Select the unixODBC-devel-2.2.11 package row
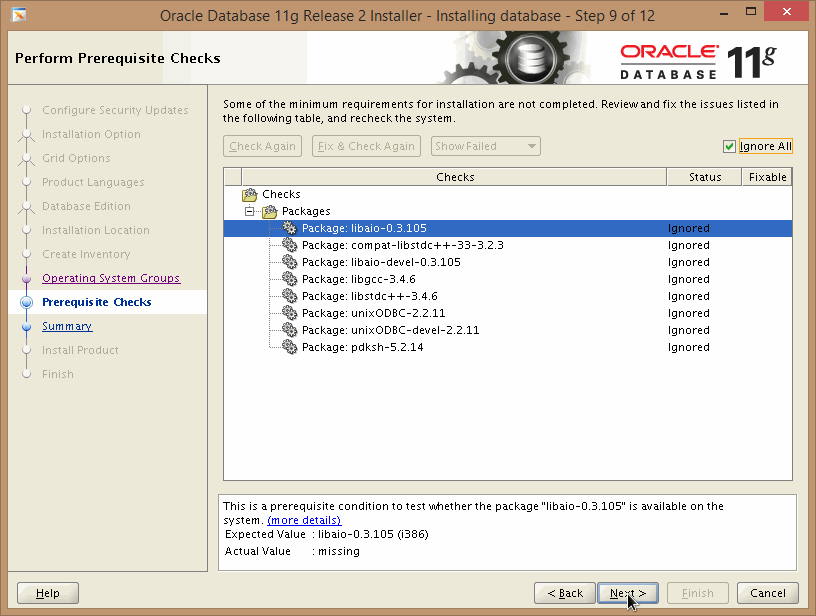The height and width of the screenshot is (616, 816). point(390,330)
